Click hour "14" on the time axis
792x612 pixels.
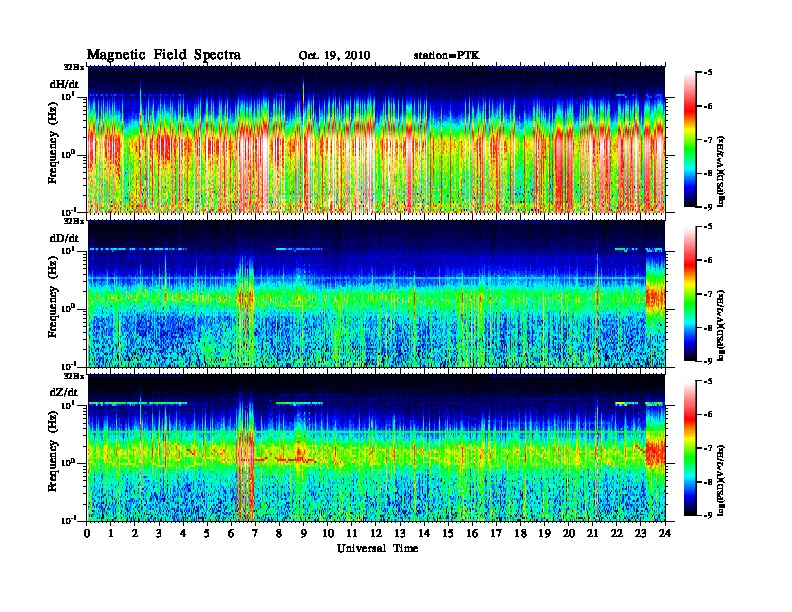tap(424, 533)
